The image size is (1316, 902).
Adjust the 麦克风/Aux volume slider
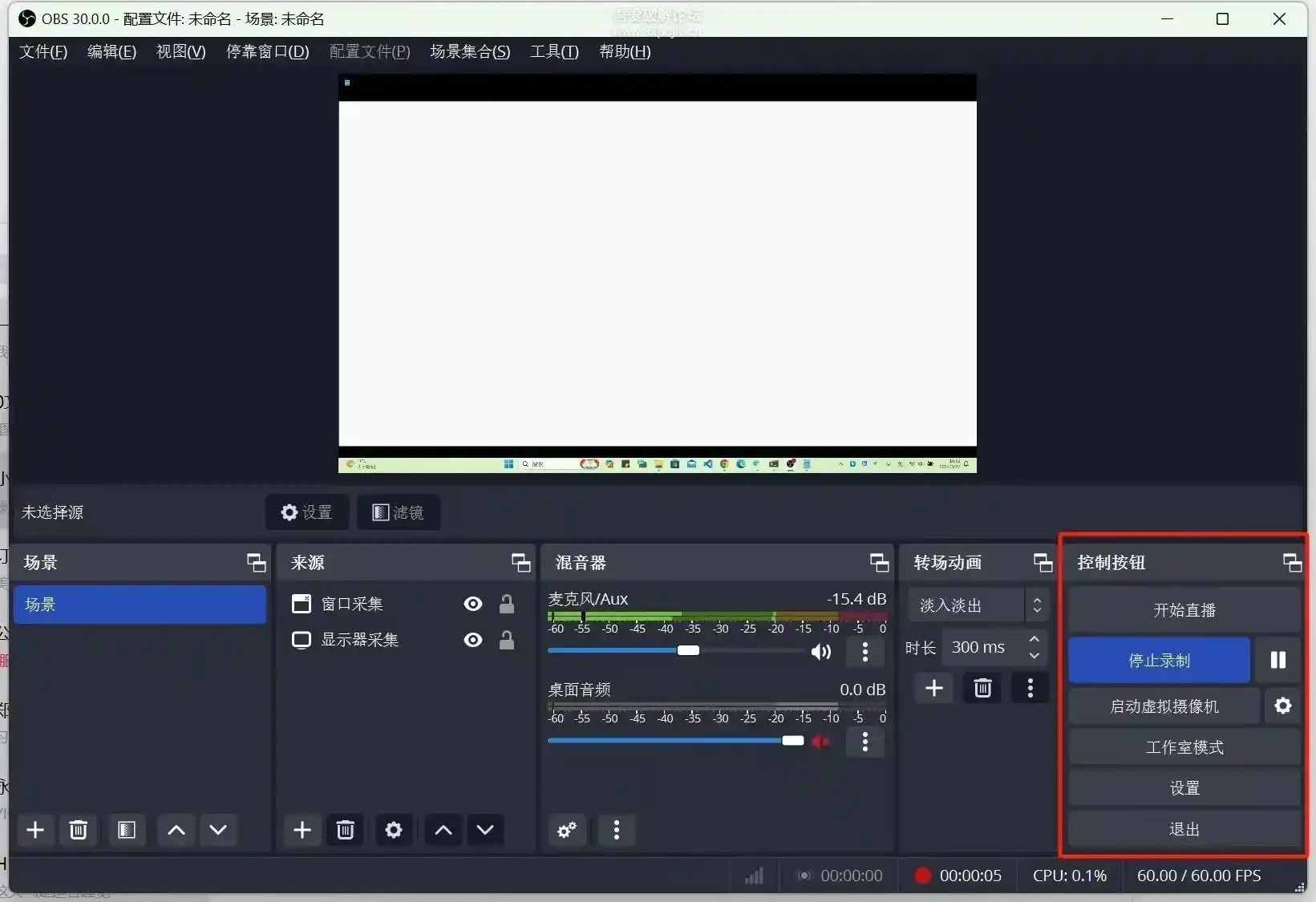(x=688, y=650)
